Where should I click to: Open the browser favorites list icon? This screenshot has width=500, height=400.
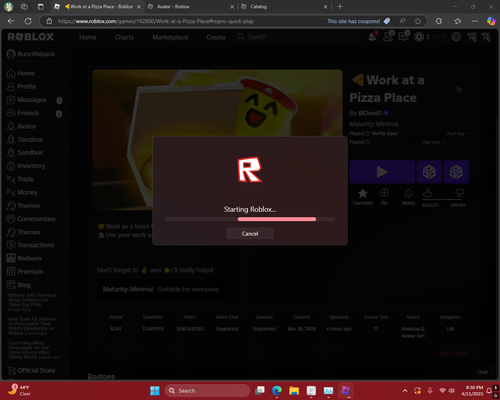coord(458,21)
